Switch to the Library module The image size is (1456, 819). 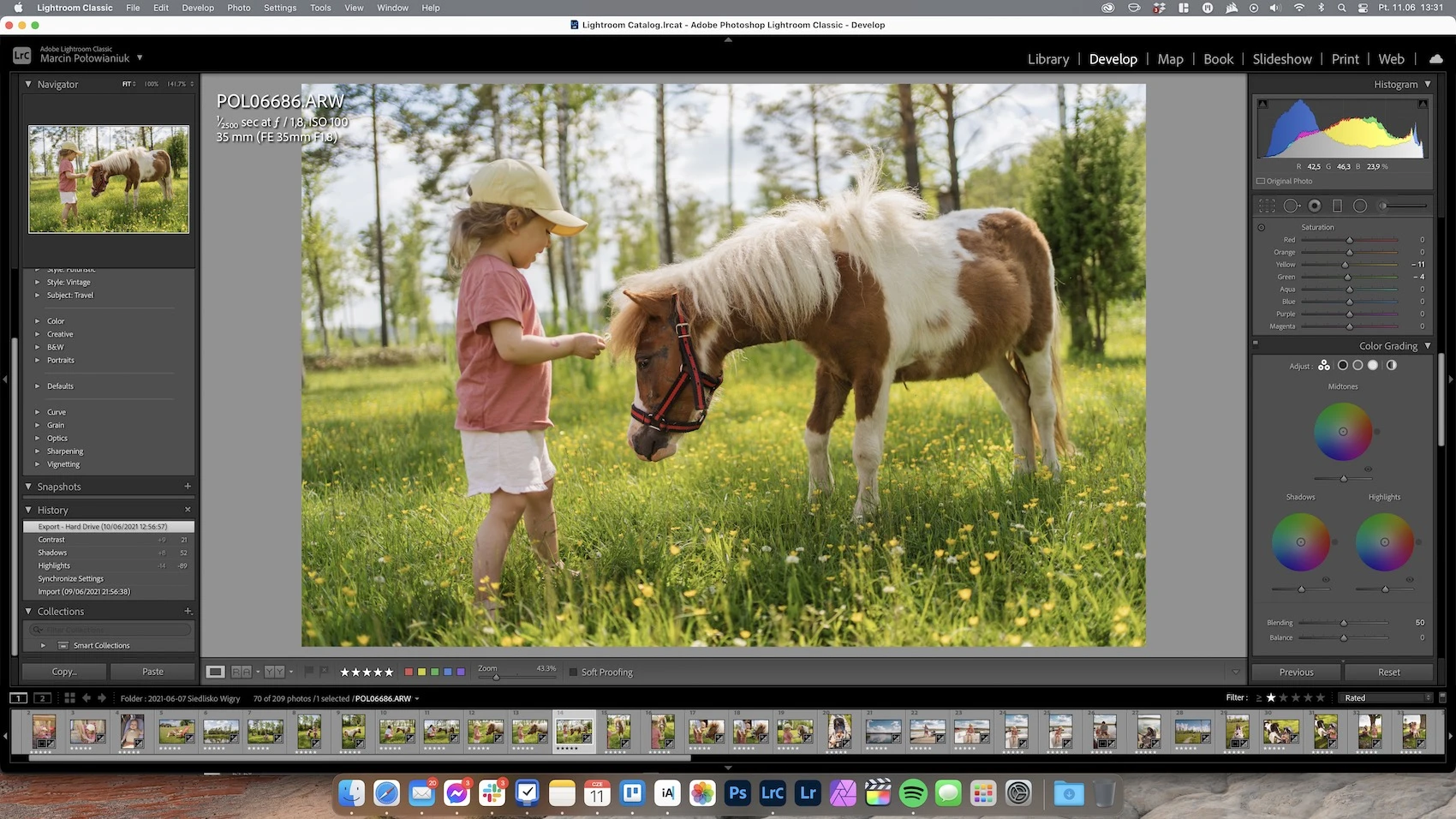tap(1048, 59)
